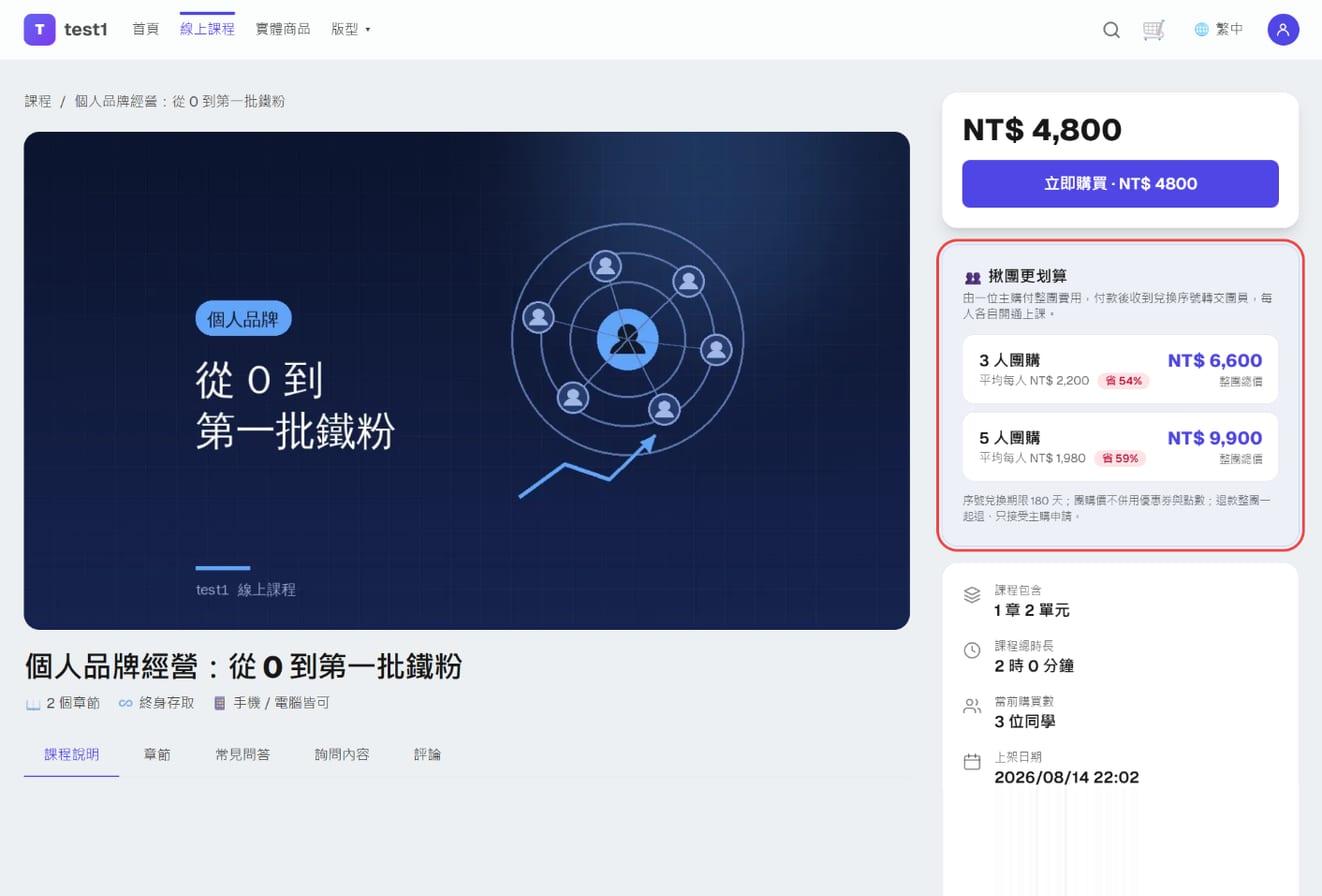Click the people icon beside purchase count
Image resolution: width=1322 pixels, height=896 pixels.
(x=972, y=706)
